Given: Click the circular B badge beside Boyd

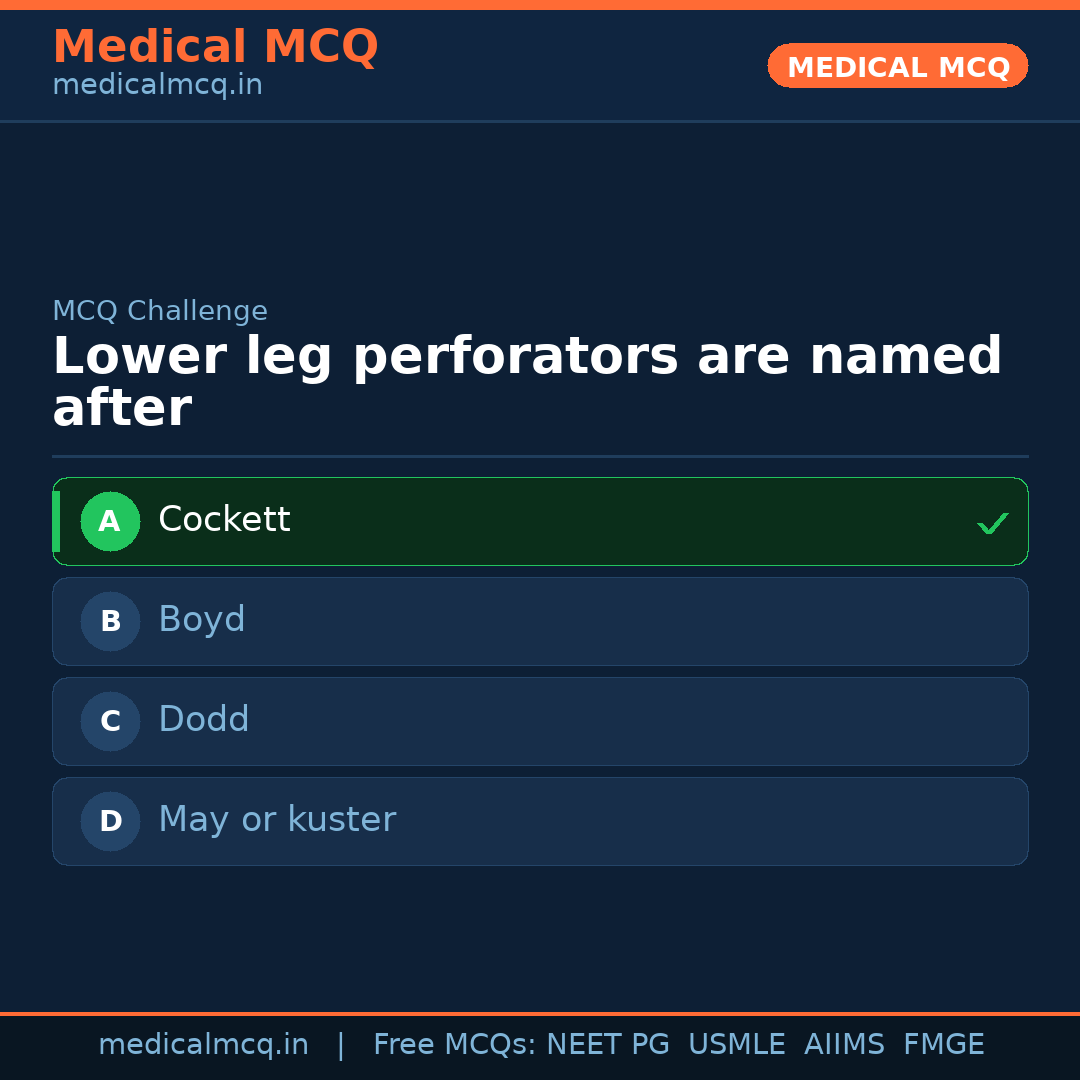Looking at the screenshot, I should click(x=110, y=621).
